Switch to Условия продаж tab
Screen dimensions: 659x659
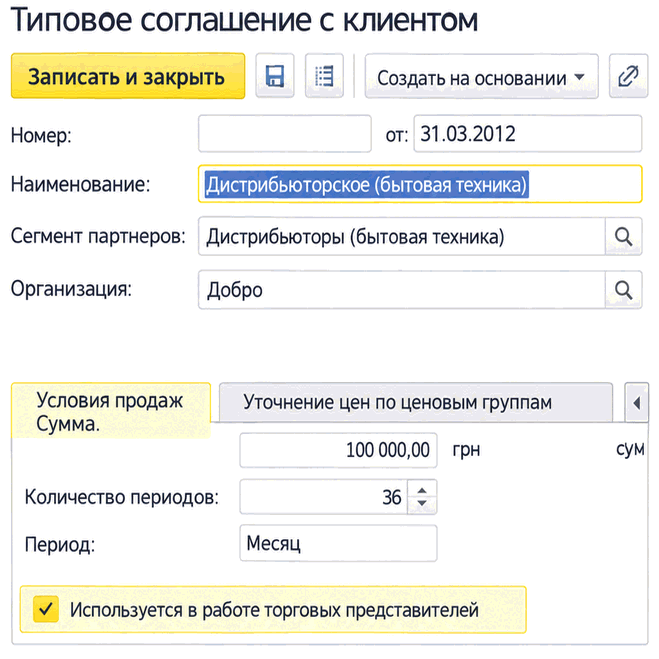pos(111,411)
